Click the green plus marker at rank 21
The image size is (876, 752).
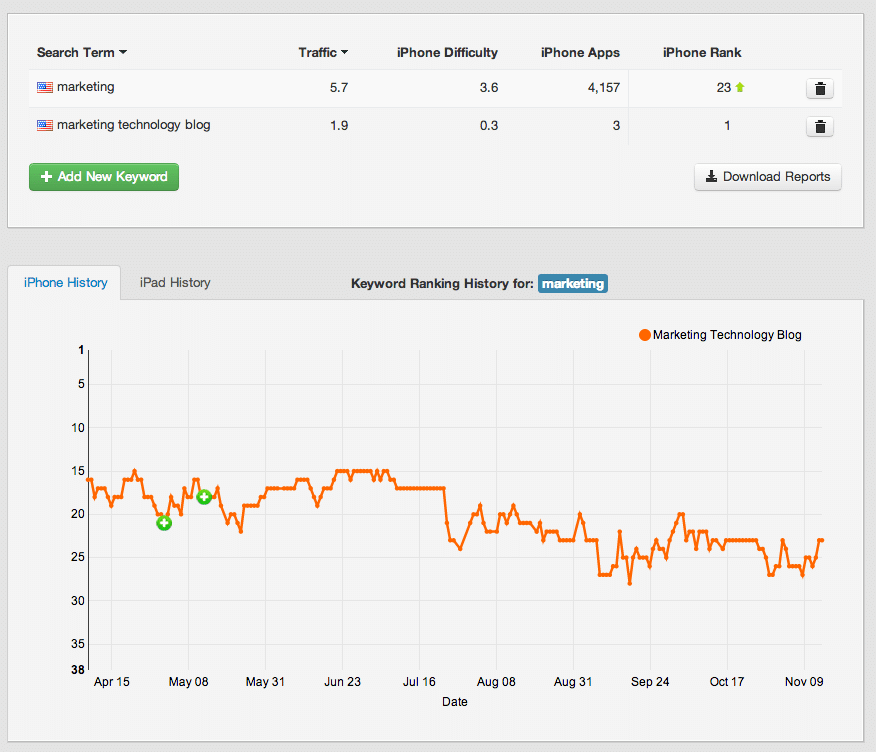point(164,523)
